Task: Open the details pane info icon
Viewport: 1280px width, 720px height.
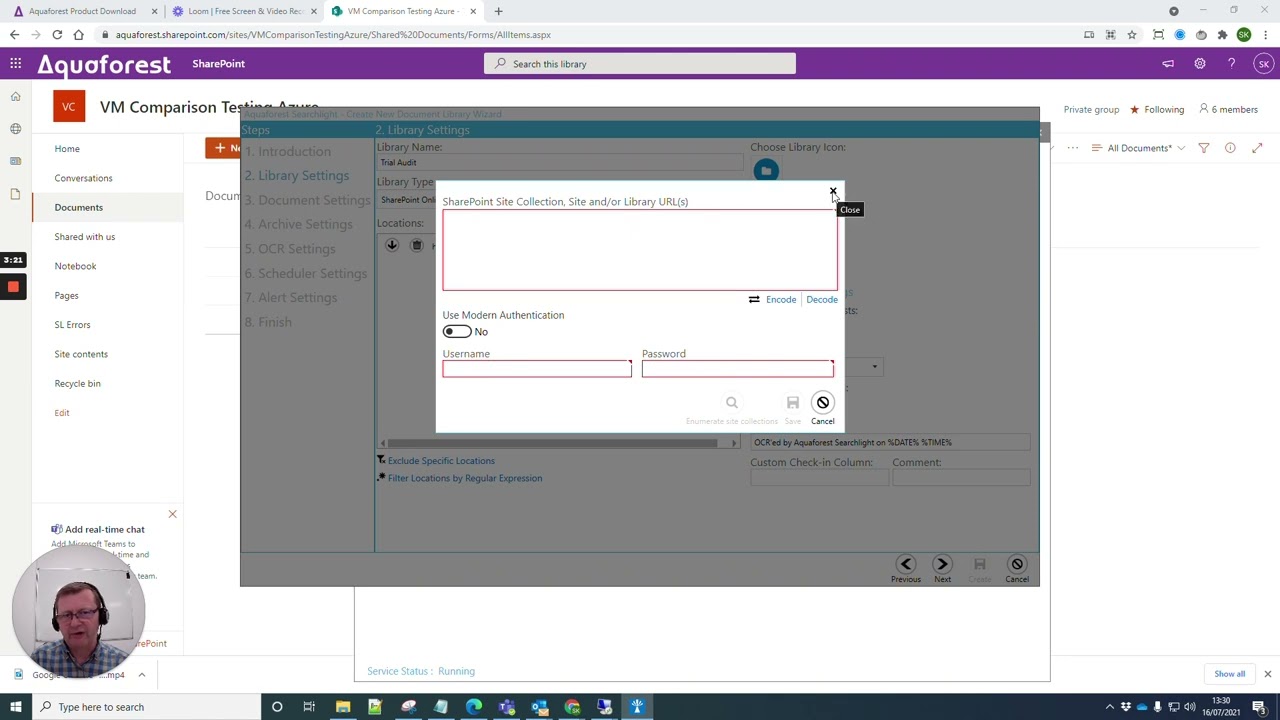Action: click(x=1230, y=148)
